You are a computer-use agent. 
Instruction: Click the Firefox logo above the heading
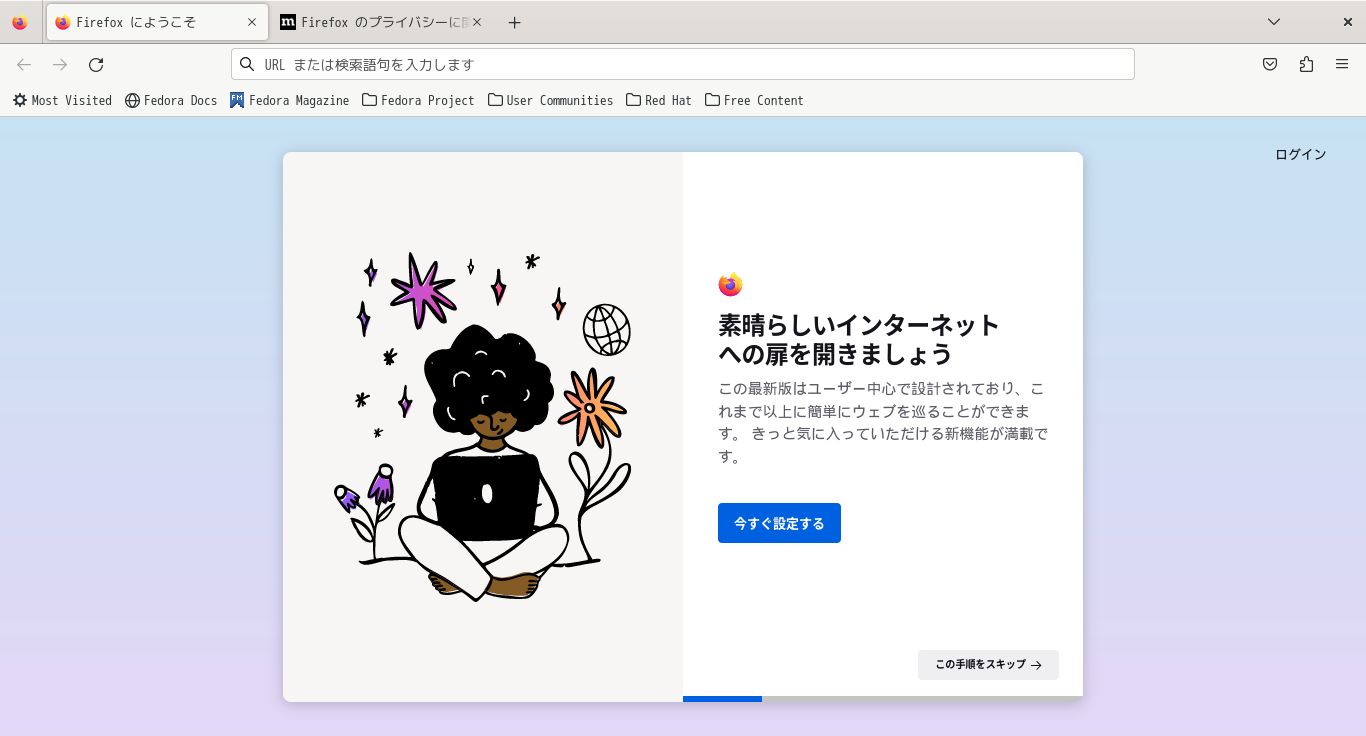730,285
